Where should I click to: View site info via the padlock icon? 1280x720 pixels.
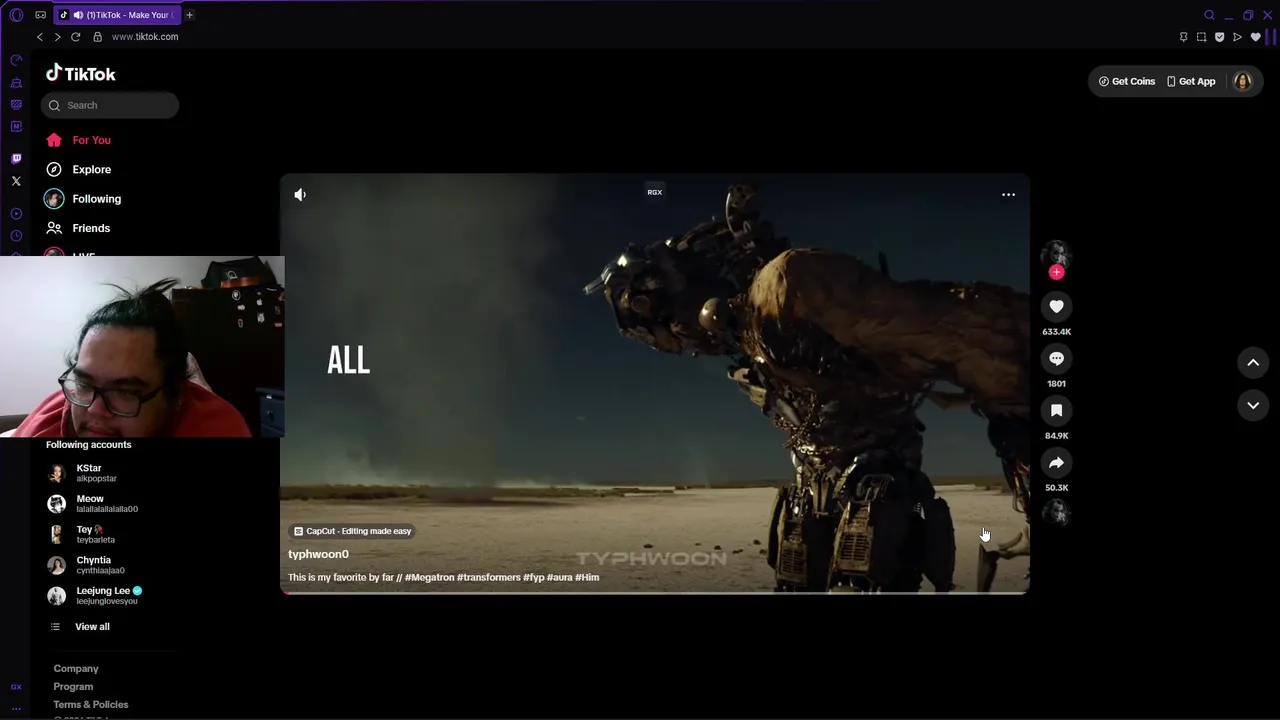(x=97, y=37)
